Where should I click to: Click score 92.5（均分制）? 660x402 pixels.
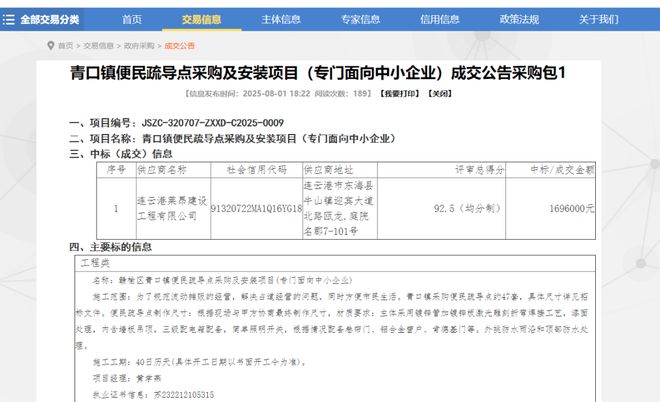point(468,208)
